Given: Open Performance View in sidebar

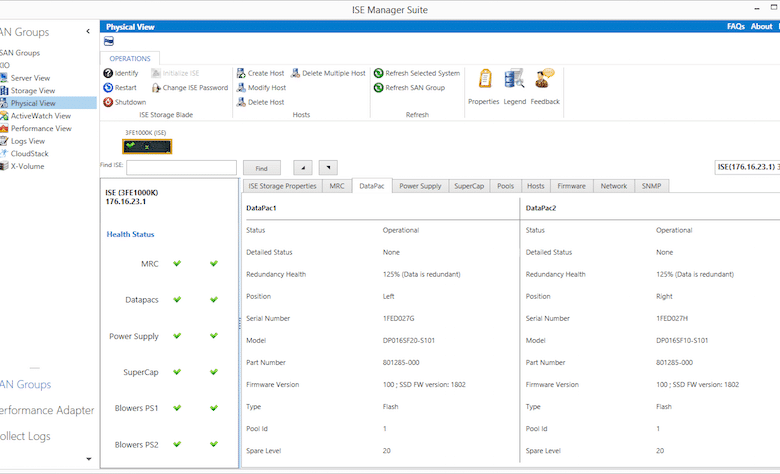Looking at the screenshot, I should 41,128.
